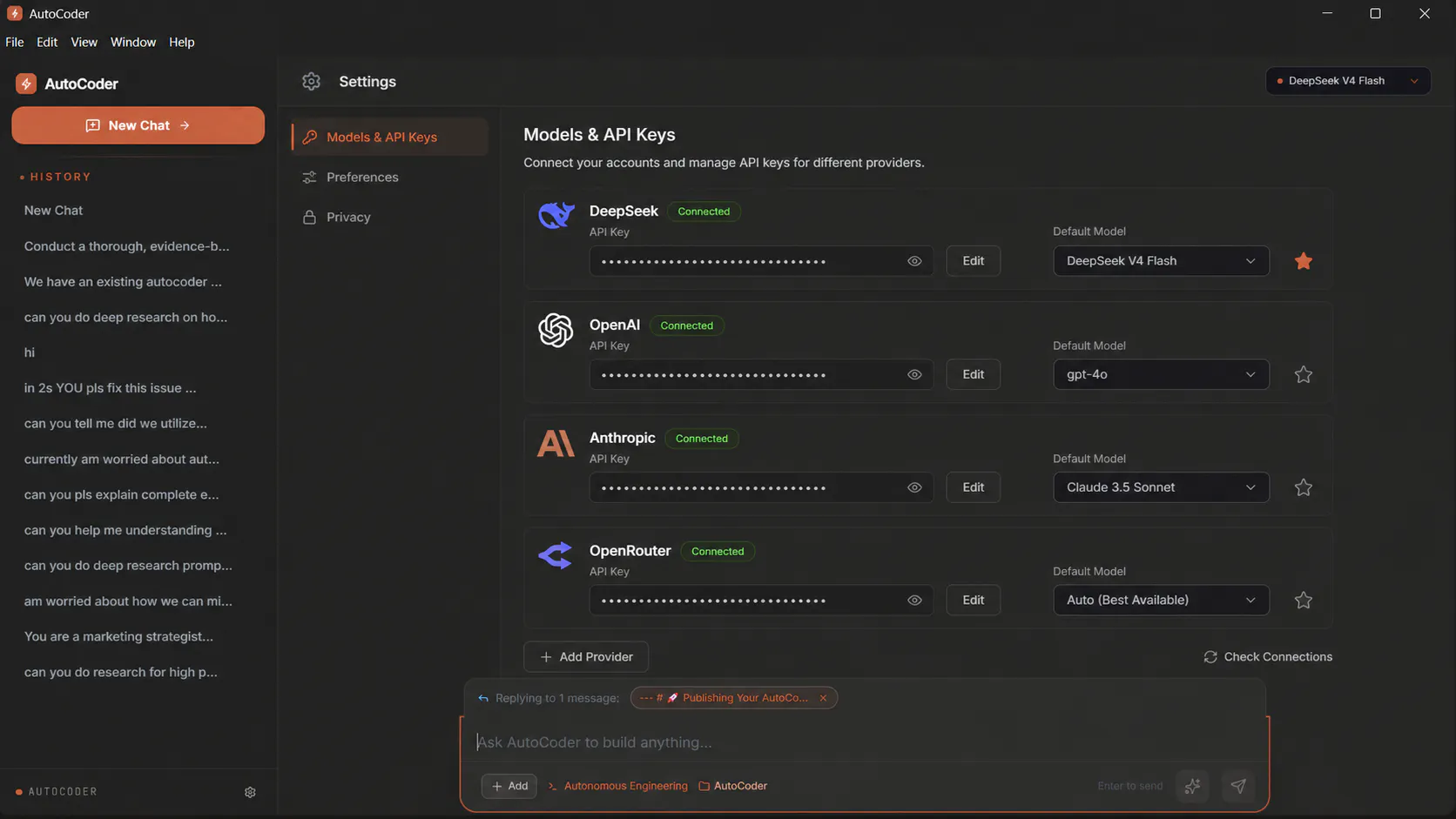Edit the Anthropic API key
This screenshot has width=1456, height=819.
click(x=974, y=487)
